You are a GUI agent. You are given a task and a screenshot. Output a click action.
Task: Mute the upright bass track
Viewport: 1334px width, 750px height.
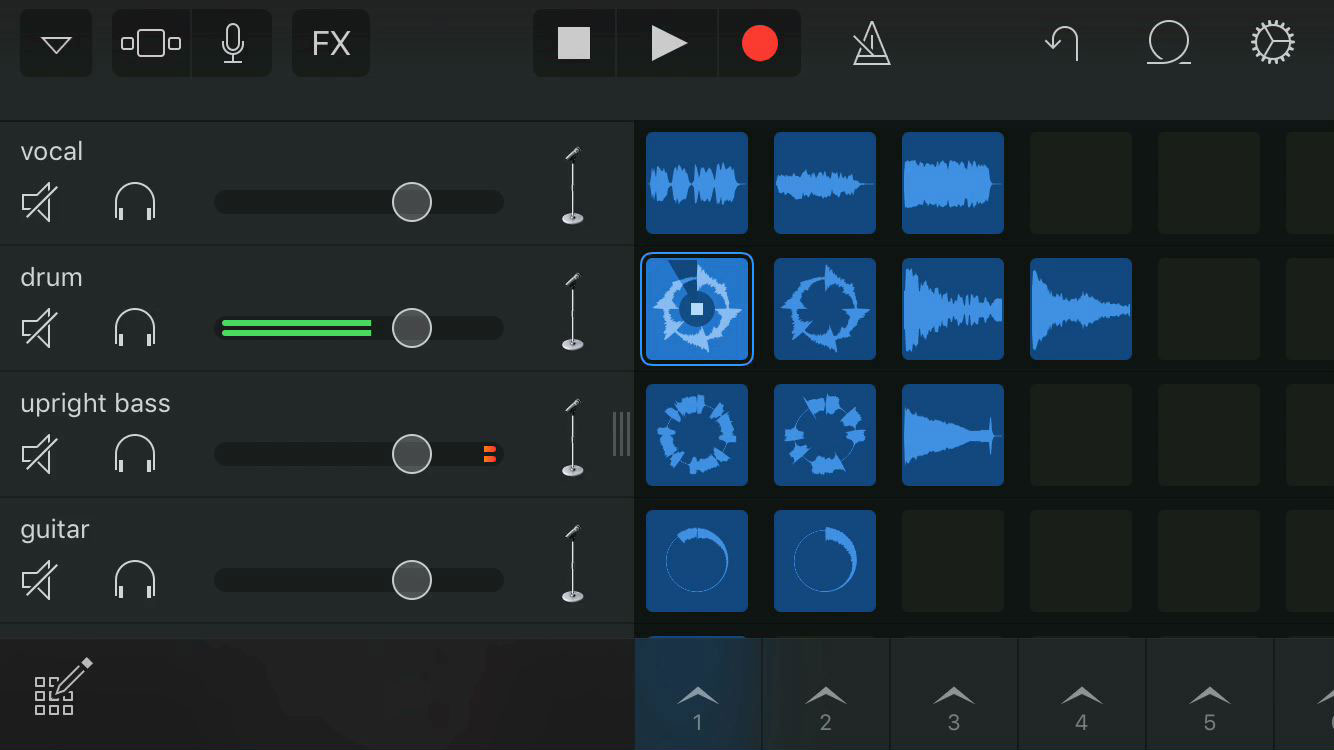click(x=38, y=455)
